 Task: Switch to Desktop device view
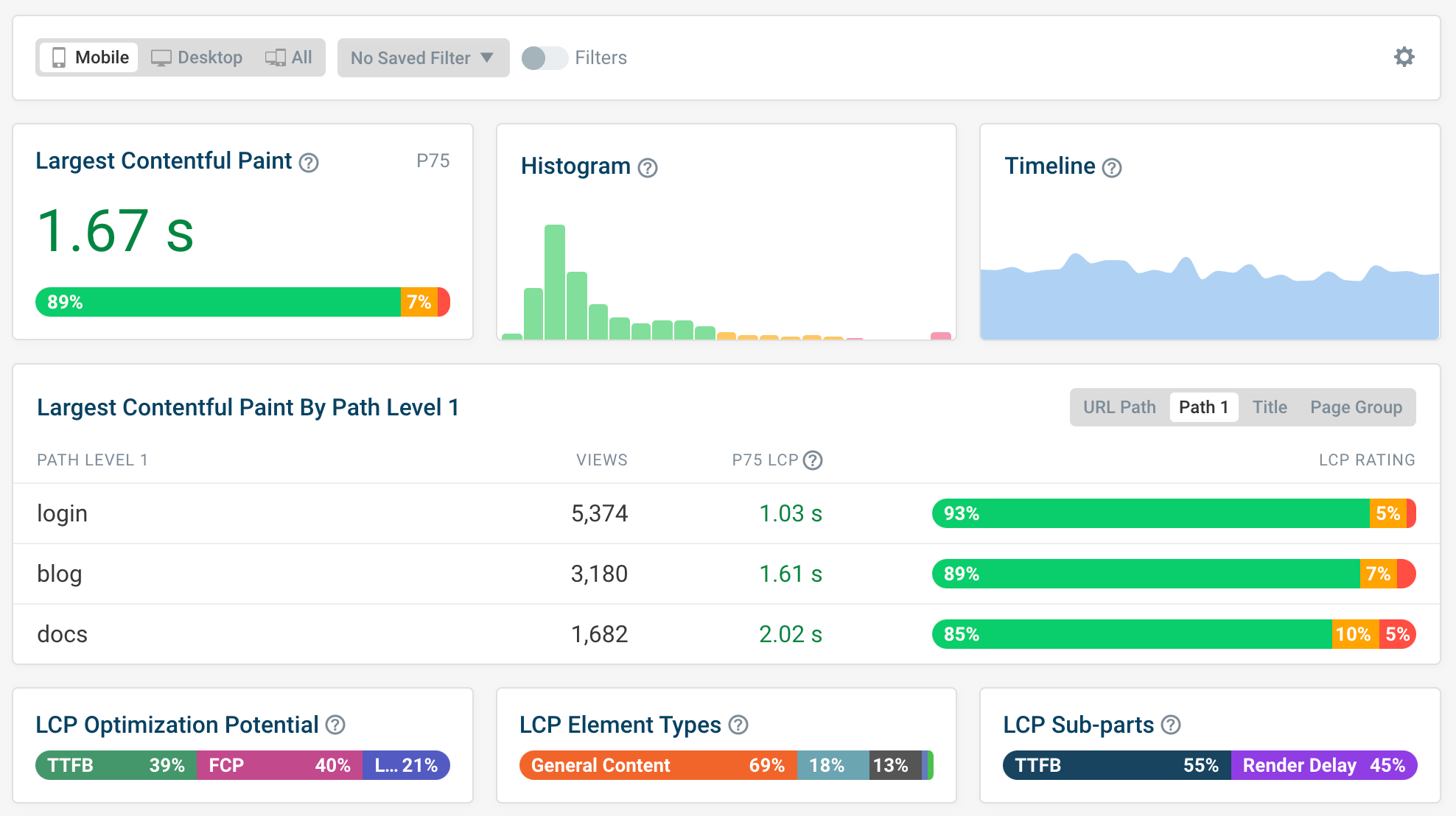(197, 57)
